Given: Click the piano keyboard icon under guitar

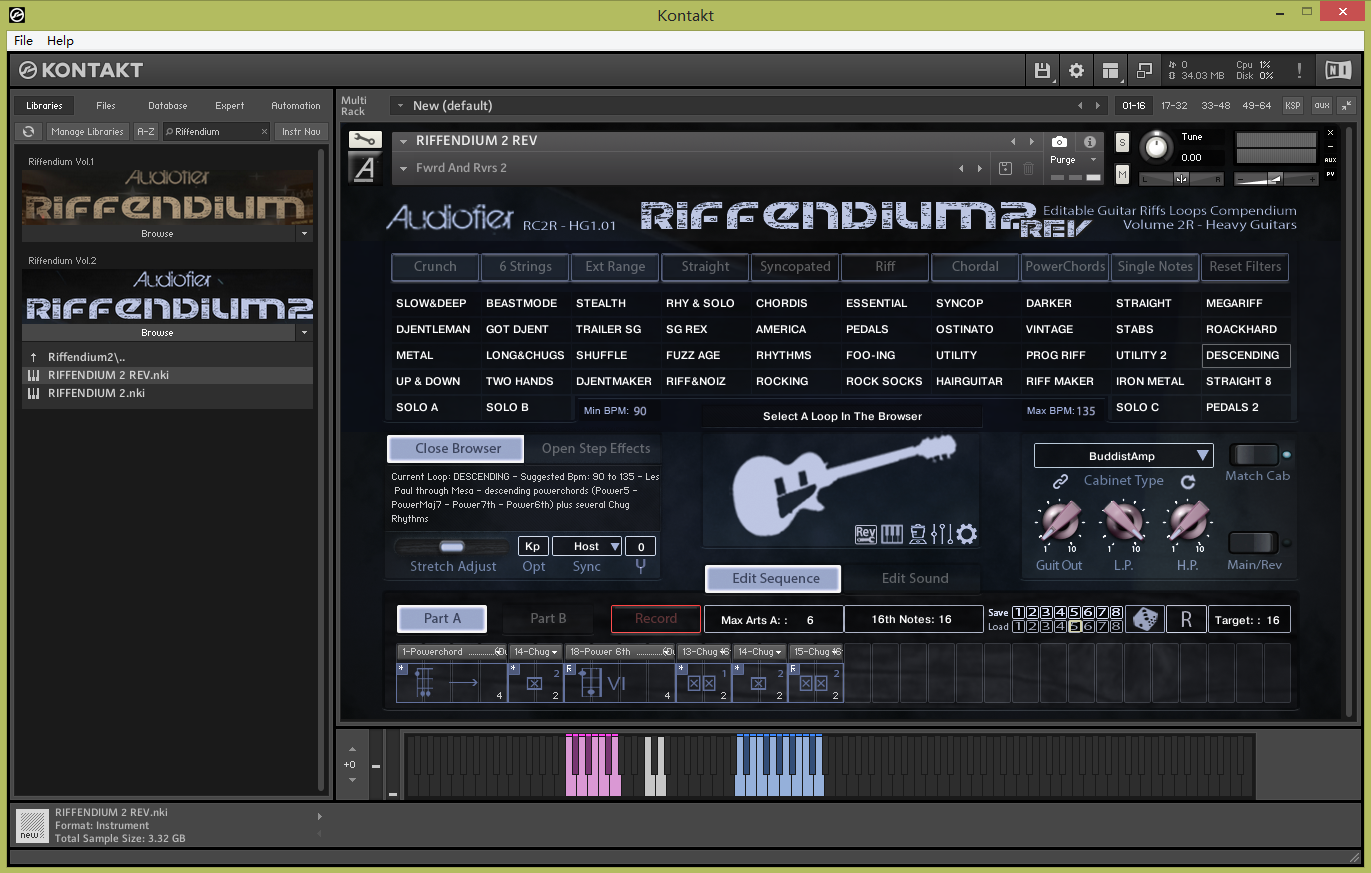Looking at the screenshot, I should (891, 534).
